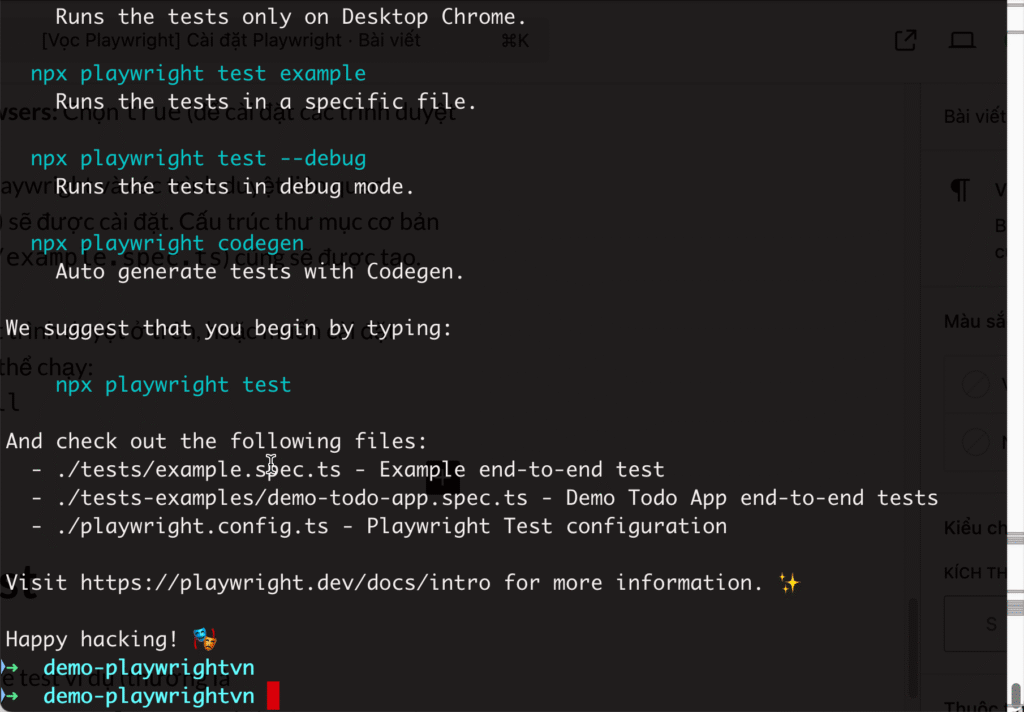The width and height of the screenshot is (1024, 712).
Task: Click the sidebar panel vertical scrollbar thumb
Action: coord(913,648)
